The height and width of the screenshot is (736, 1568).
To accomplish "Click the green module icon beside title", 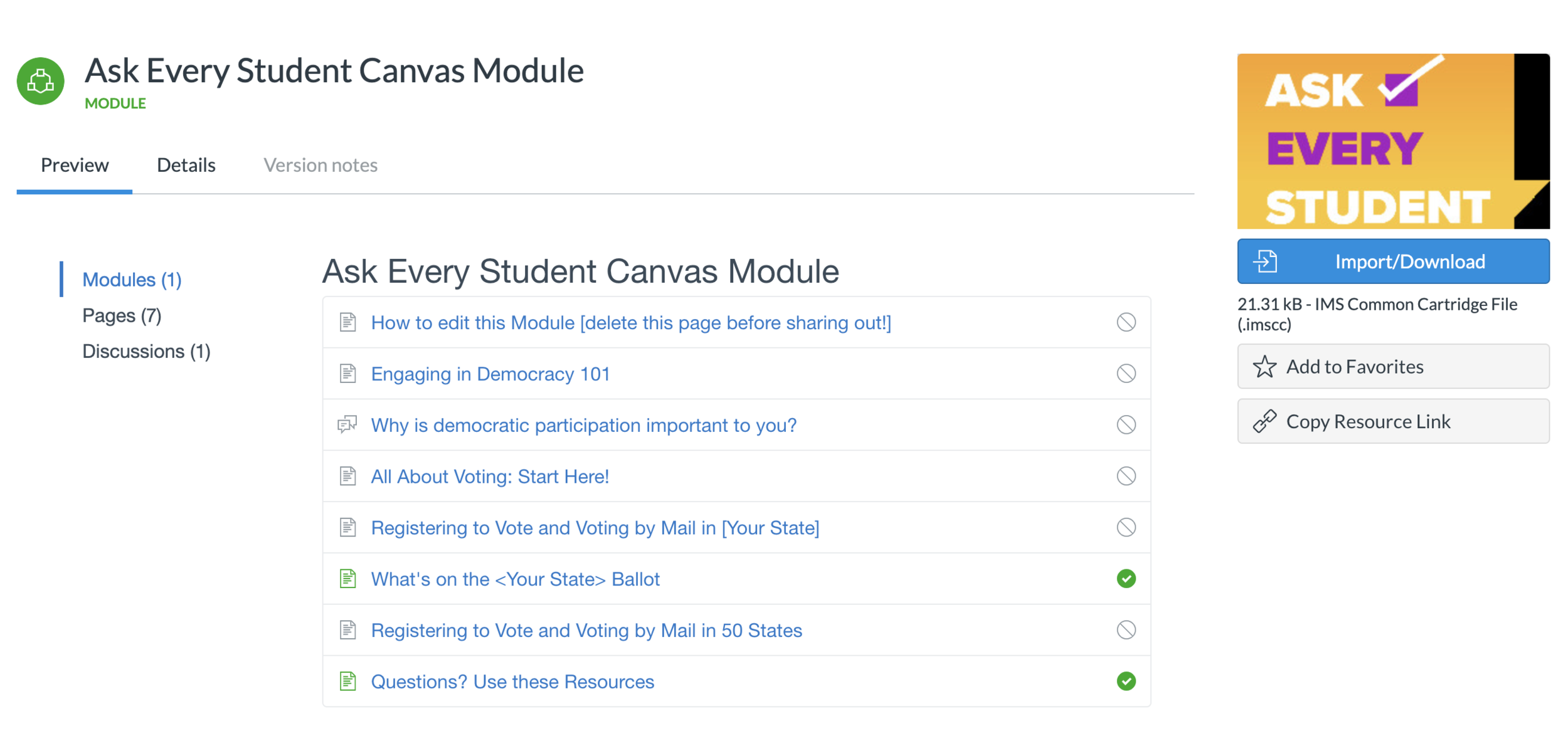I will click(x=41, y=81).
